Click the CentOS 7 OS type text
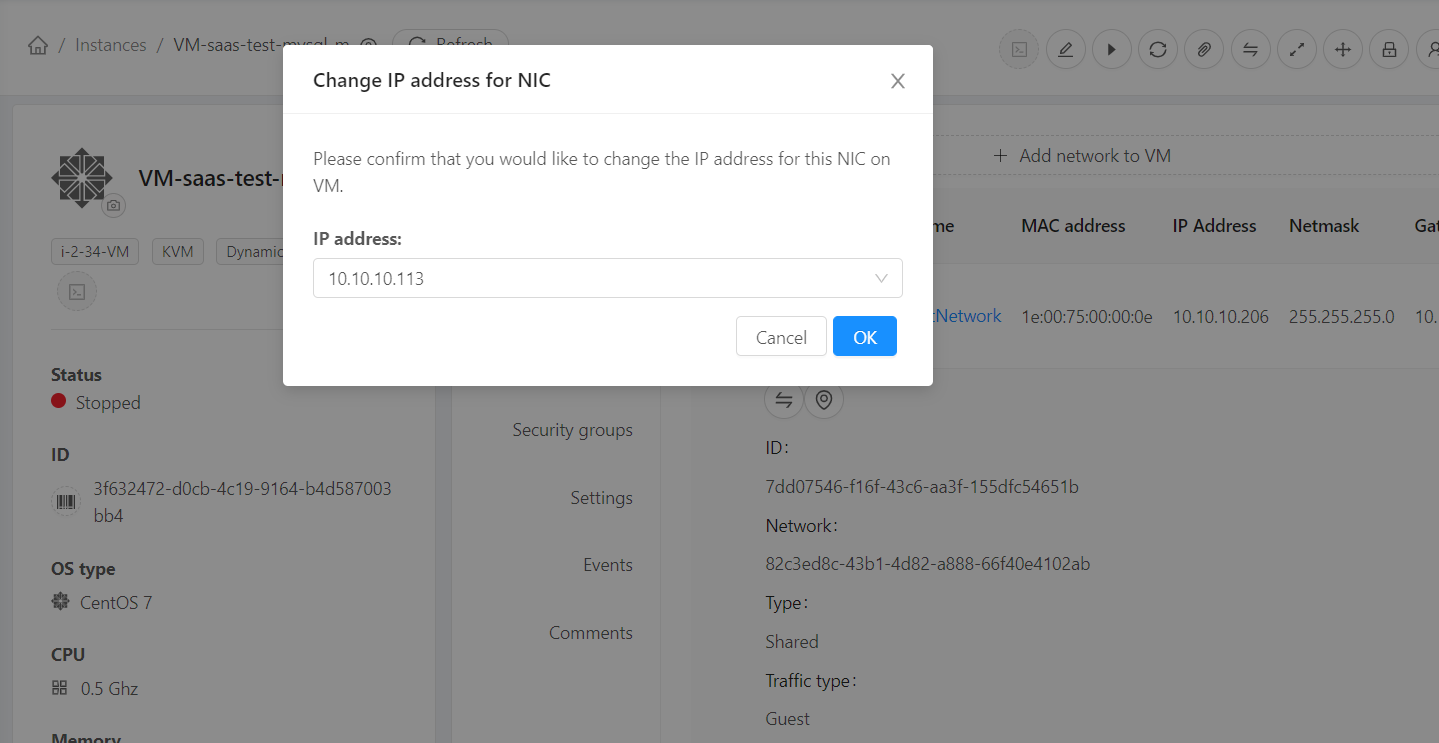The image size is (1439, 743). 116,603
